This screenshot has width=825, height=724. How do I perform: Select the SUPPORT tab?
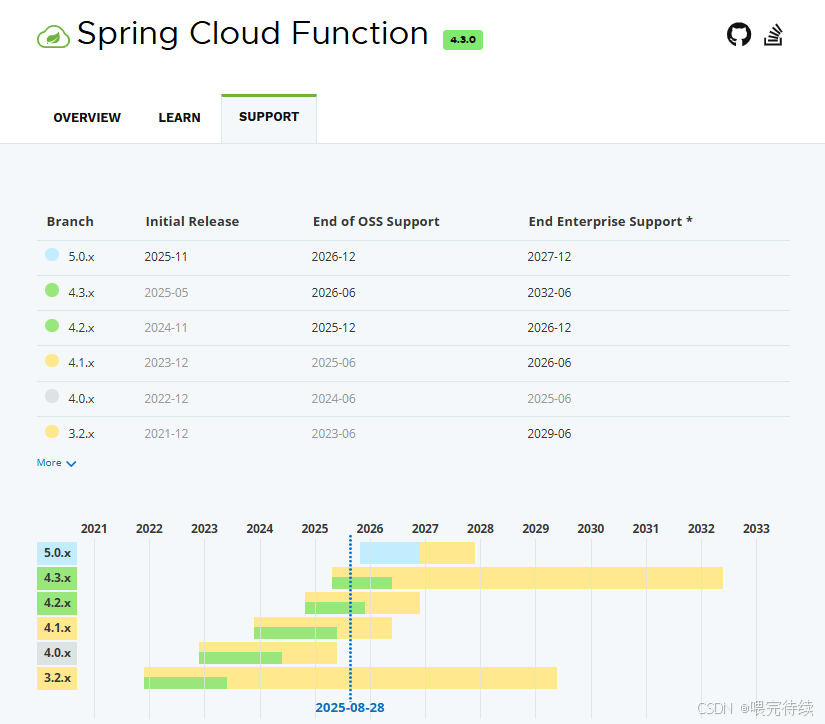coord(269,117)
